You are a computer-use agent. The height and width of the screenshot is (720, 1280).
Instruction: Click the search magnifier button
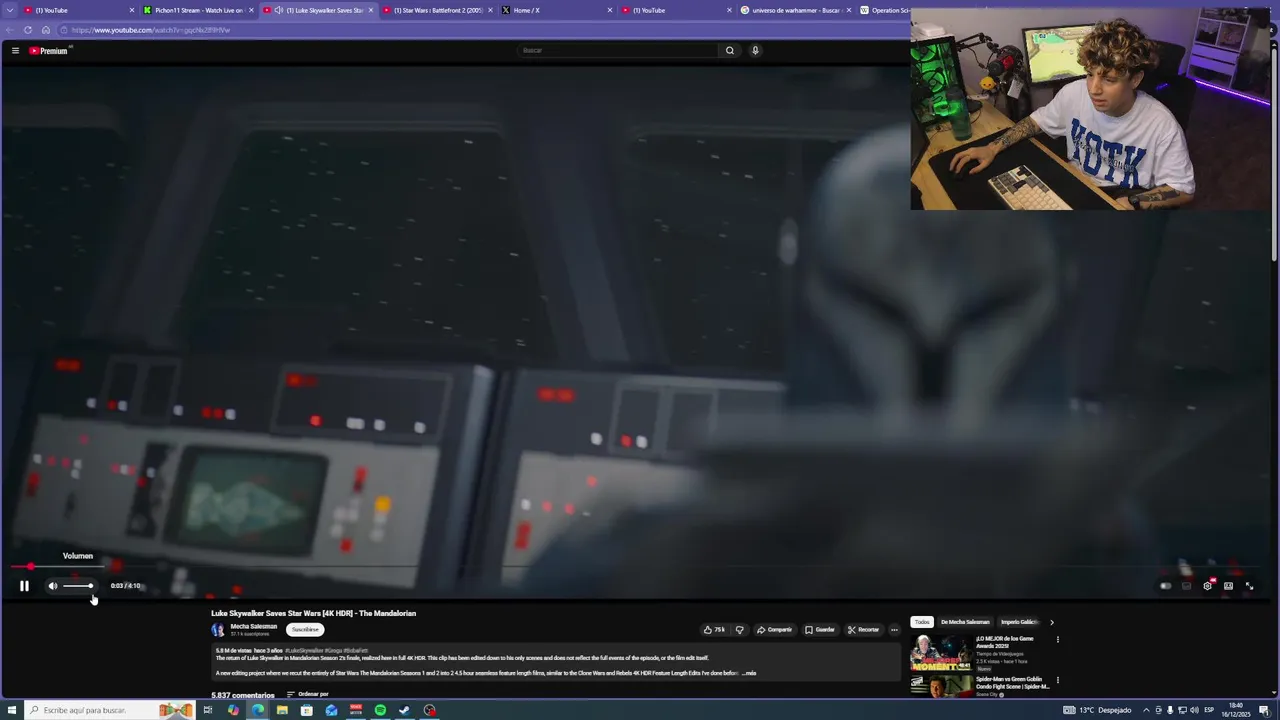[x=730, y=50]
